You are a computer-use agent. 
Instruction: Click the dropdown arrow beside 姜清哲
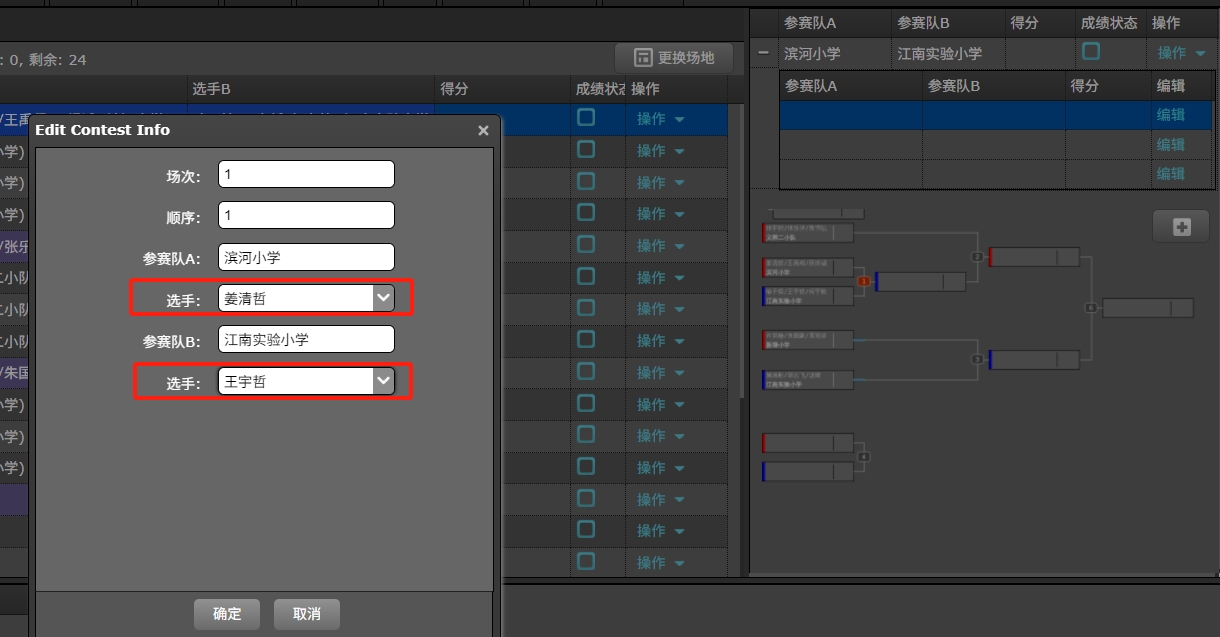click(383, 297)
